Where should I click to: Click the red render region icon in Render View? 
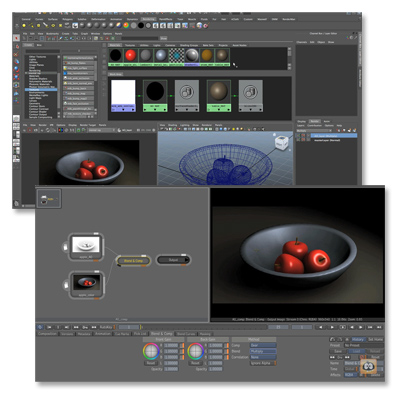[x=30, y=130]
